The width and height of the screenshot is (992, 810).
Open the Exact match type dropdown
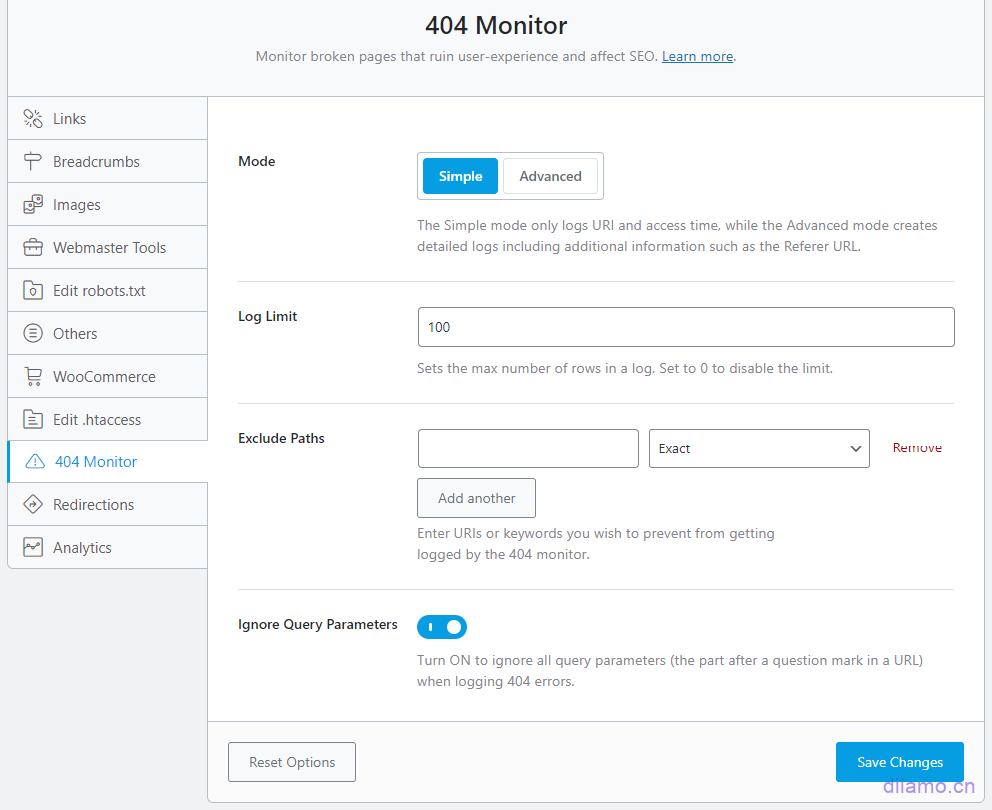point(759,449)
